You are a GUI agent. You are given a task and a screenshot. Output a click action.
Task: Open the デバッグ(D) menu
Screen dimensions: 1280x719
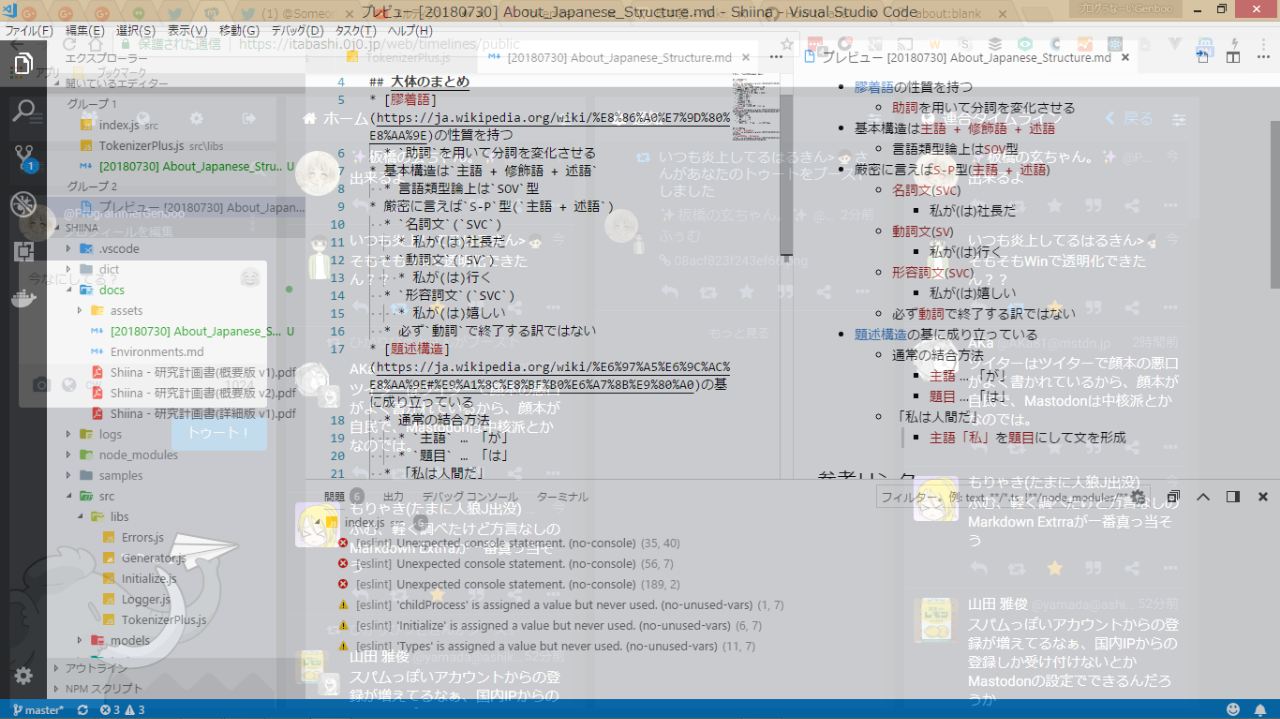click(x=295, y=31)
